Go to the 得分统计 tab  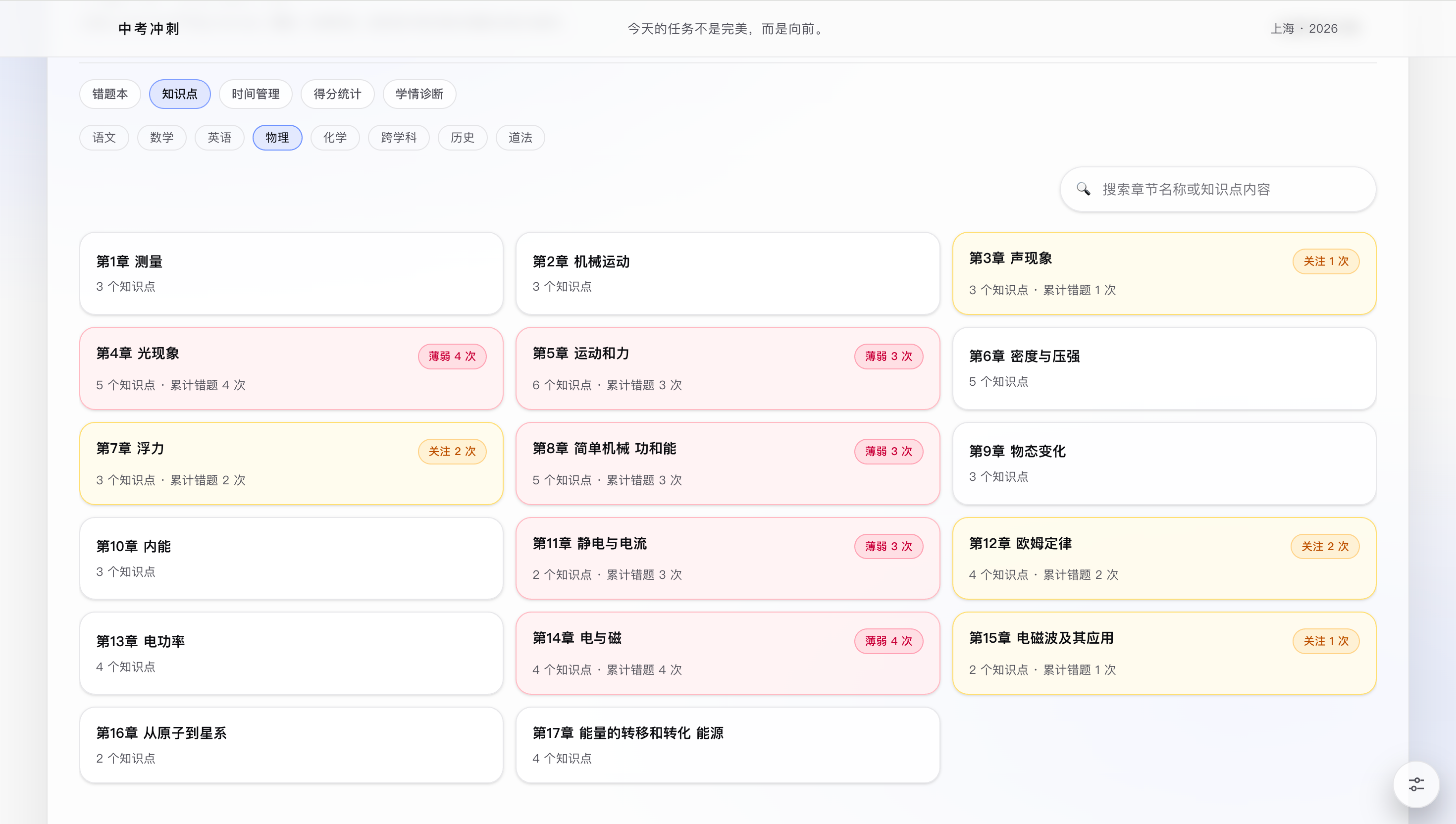337,94
